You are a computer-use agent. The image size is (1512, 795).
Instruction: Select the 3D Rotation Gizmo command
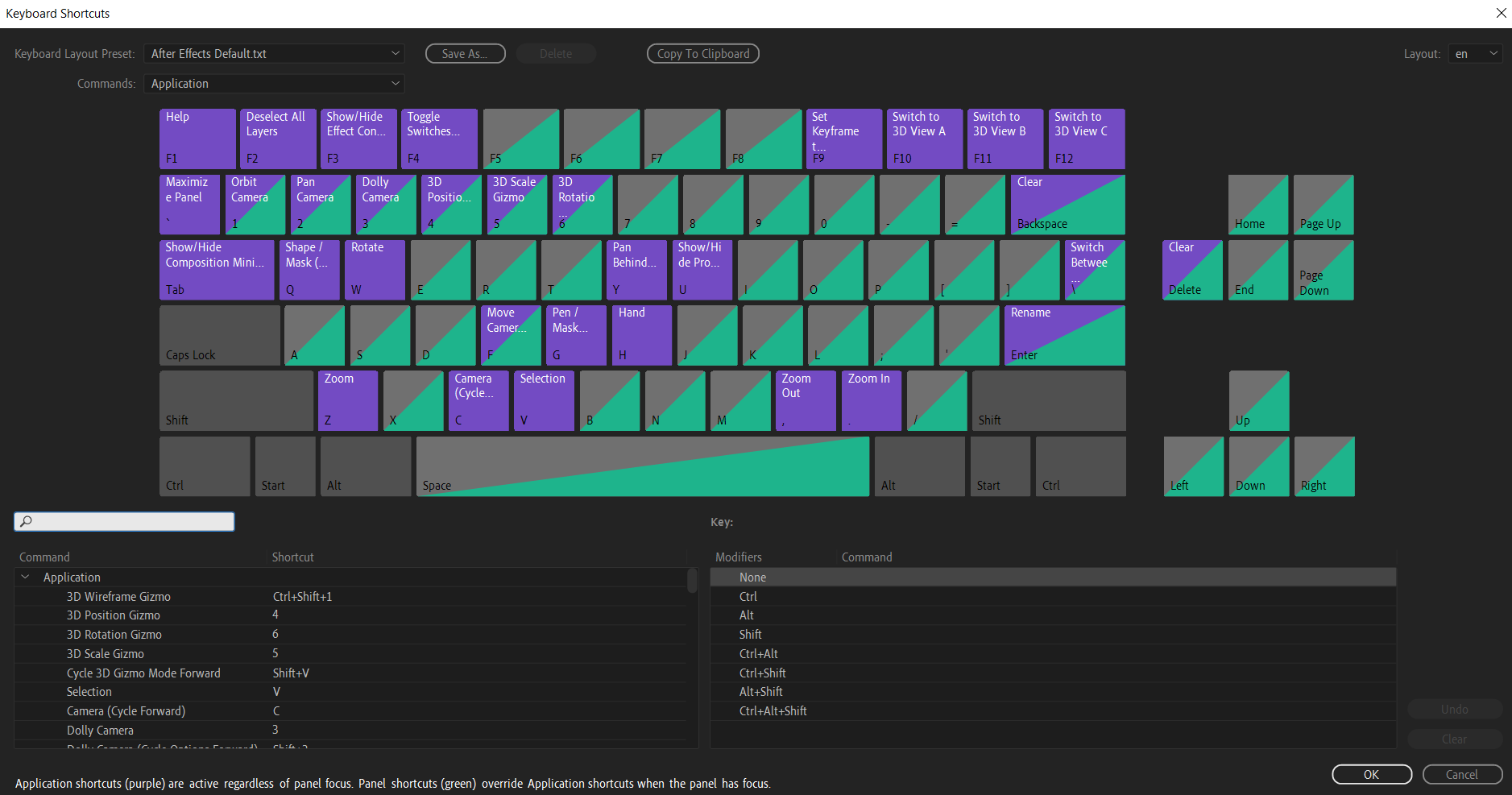(350, 635)
